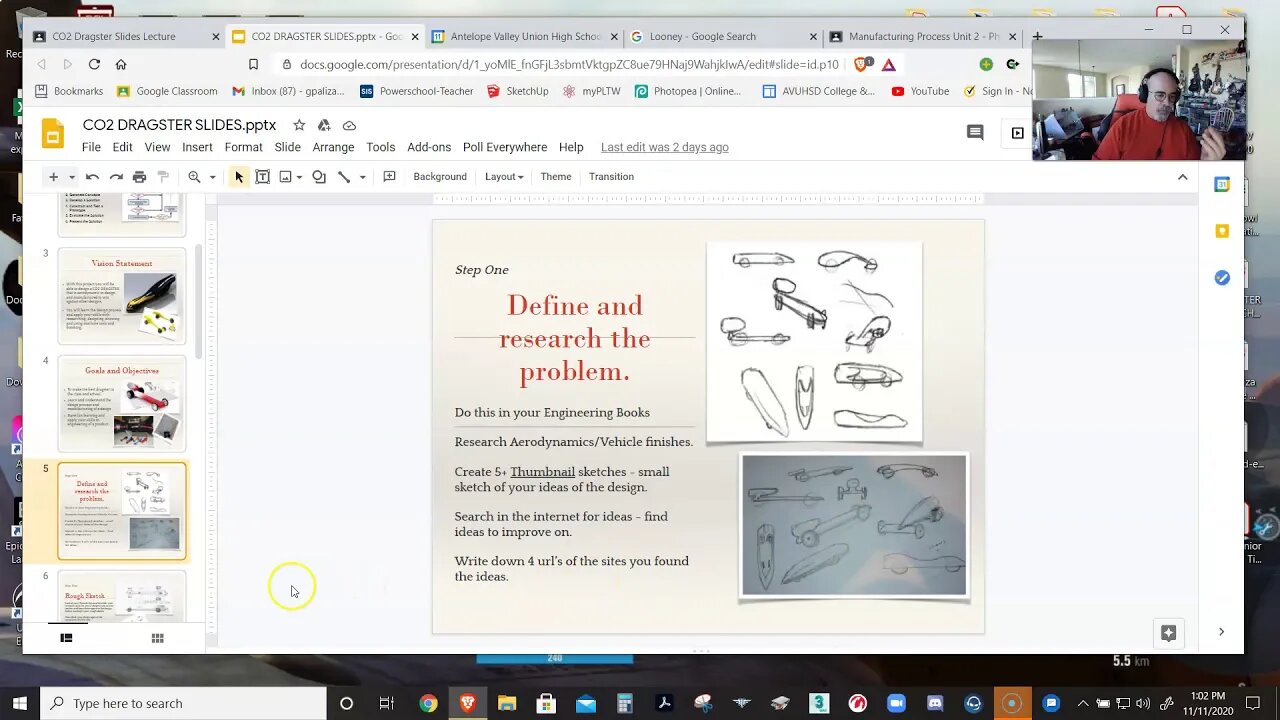Expand side panel with bottom right chevron
Image resolution: width=1280 pixels, height=720 pixels.
tap(1221, 632)
